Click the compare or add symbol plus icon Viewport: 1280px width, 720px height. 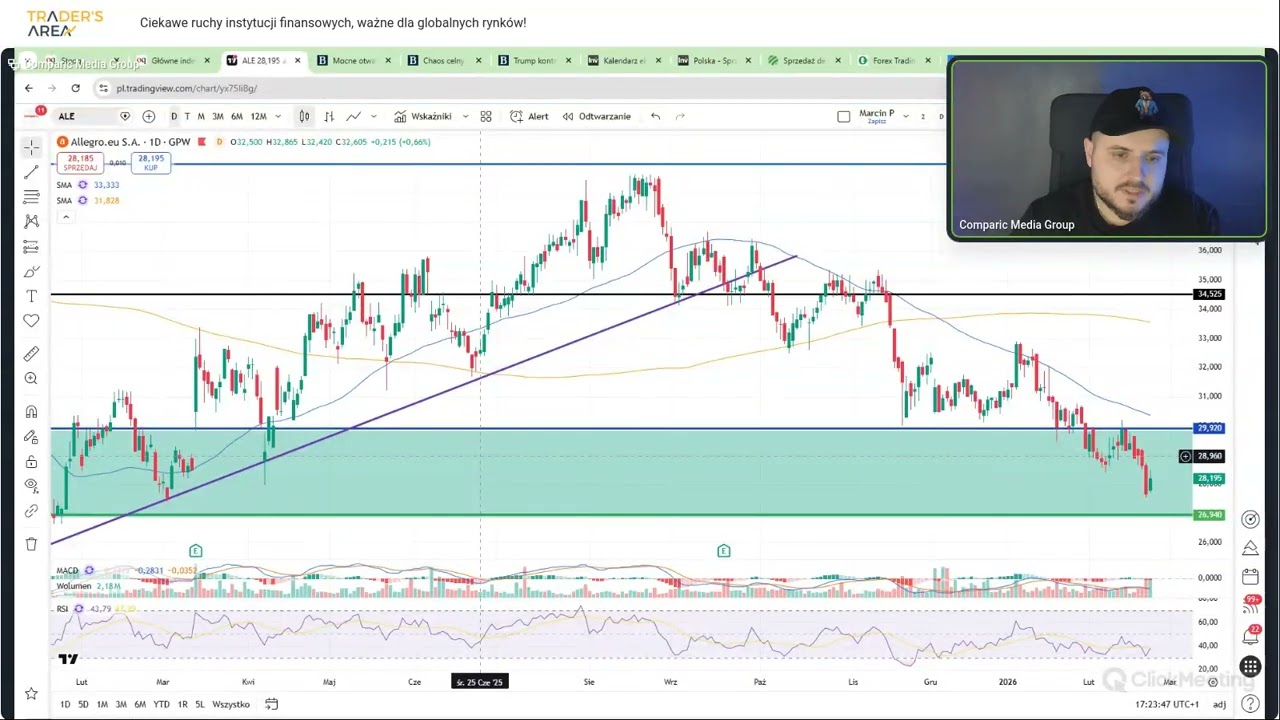click(149, 116)
